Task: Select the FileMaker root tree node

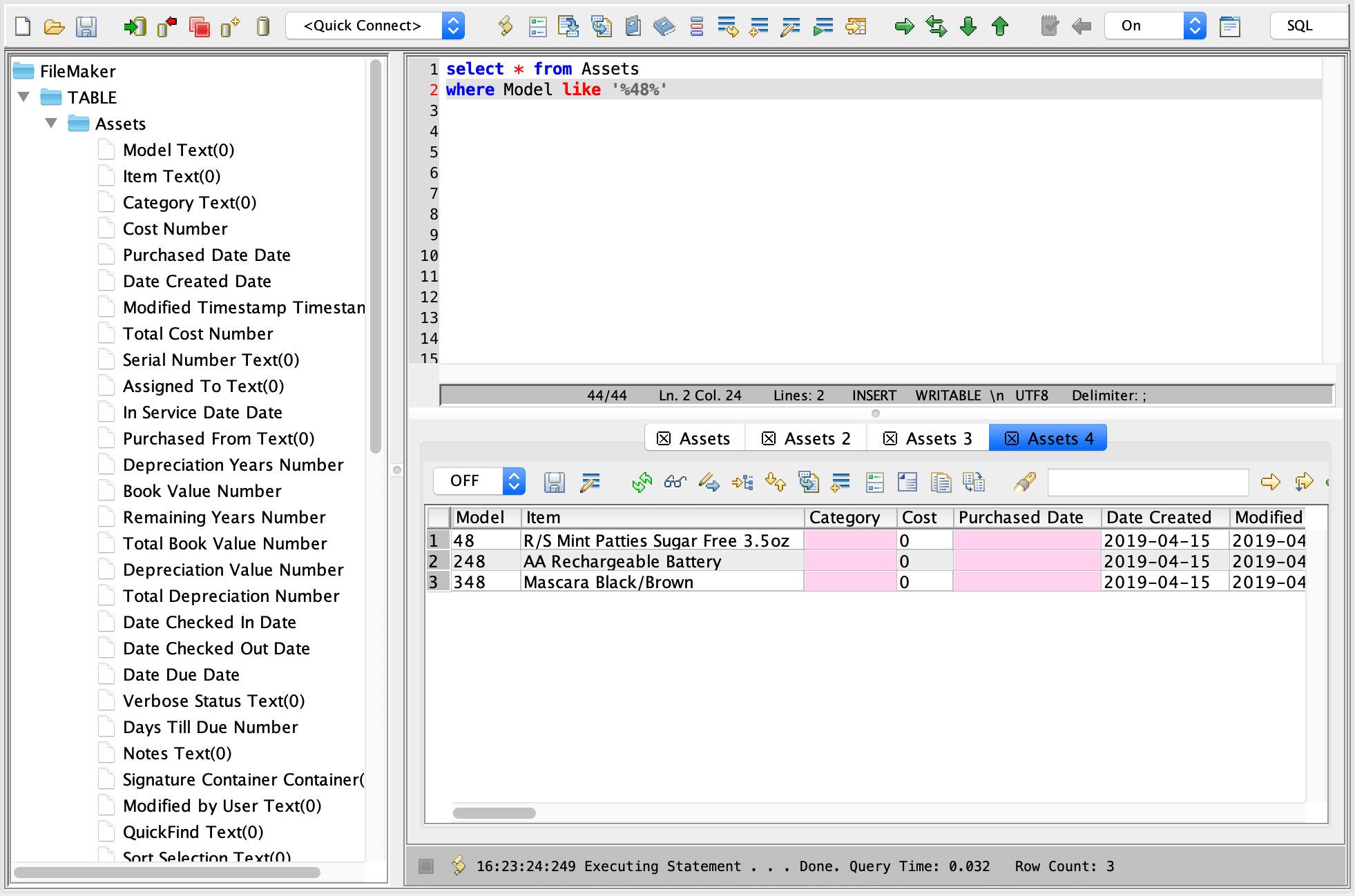Action: (x=77, y=71)
